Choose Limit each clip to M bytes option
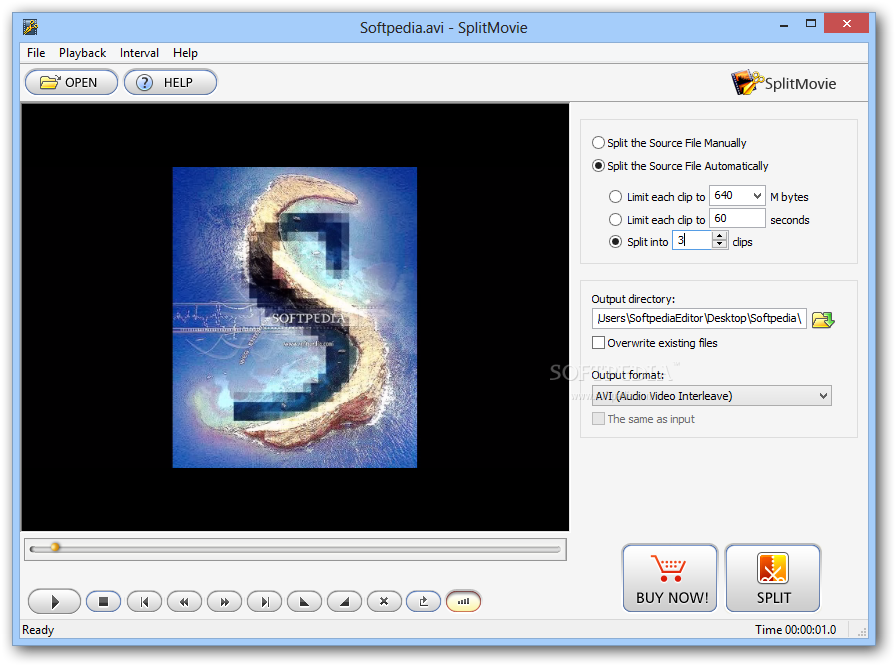This screenshot has width=896, height=666. click(x=615, y=196)
